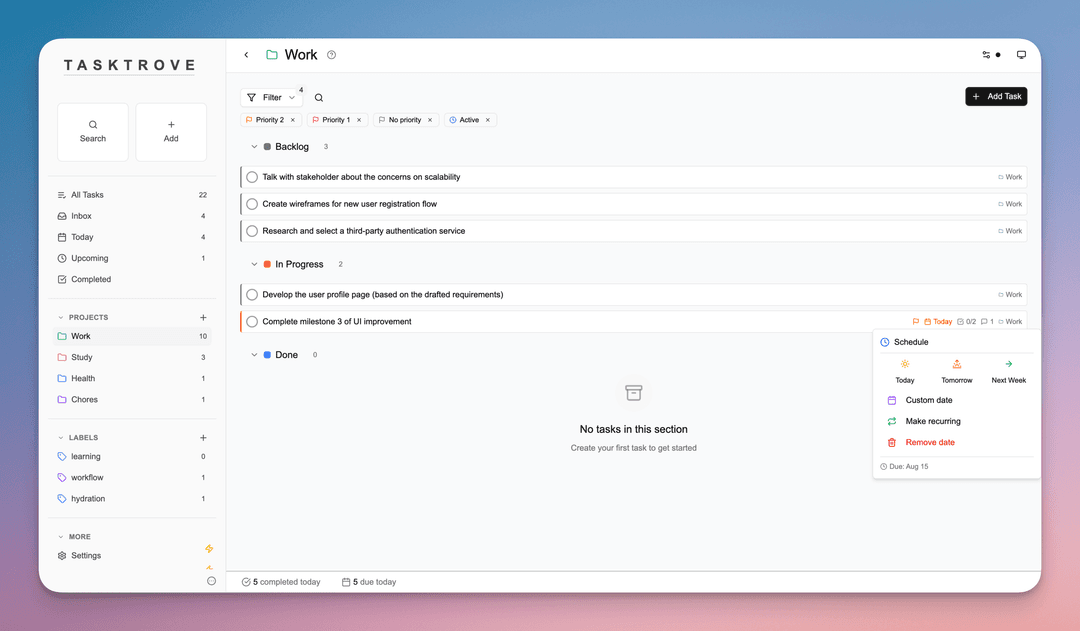Click '5 completed today' in status bar

click(281, 582)
